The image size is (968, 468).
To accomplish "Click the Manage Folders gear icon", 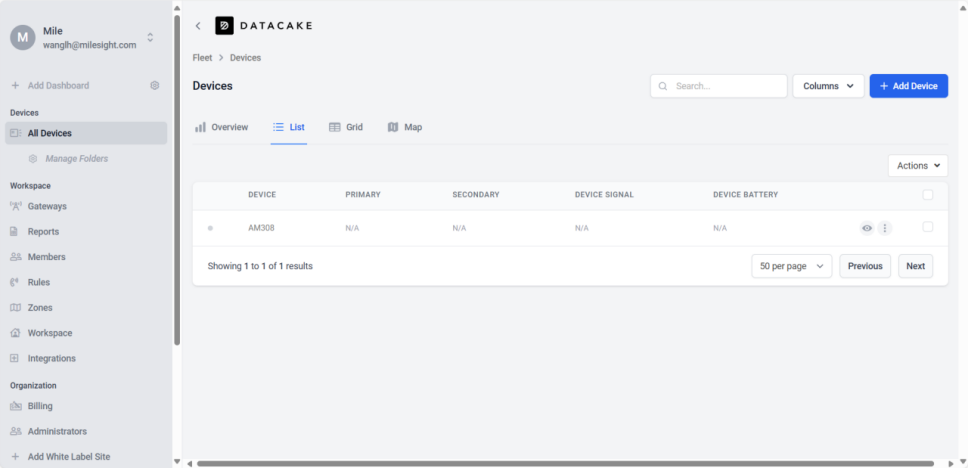I will [33, 159].
